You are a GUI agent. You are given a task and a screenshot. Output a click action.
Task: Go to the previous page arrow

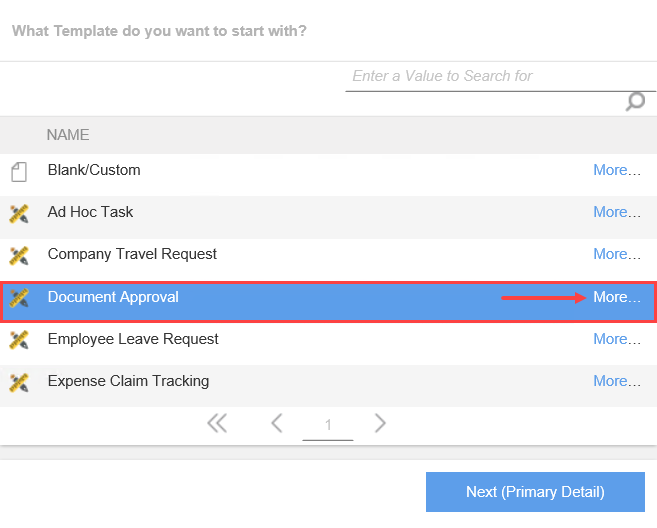277,424
